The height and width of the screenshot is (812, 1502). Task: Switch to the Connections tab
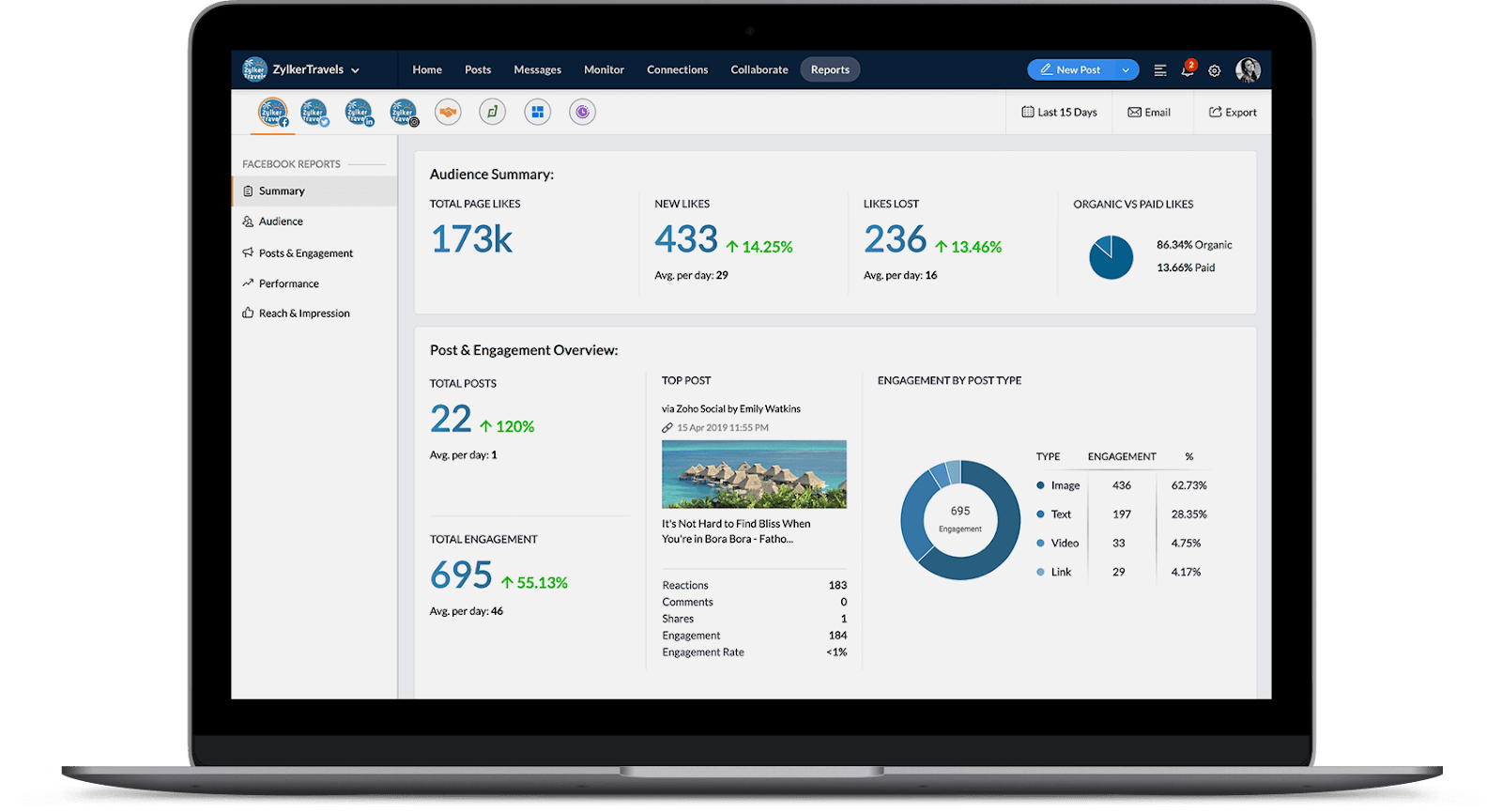677,69
